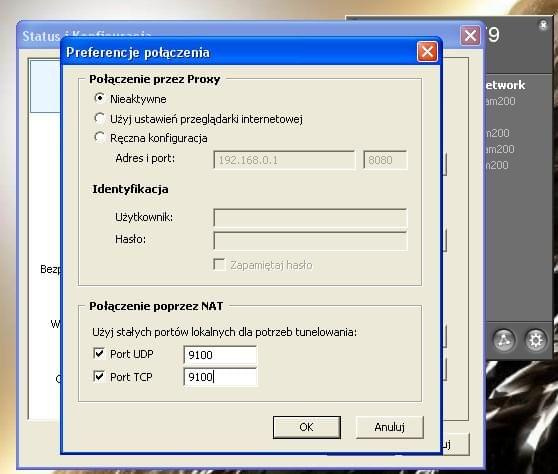Screen dimensions: 558x474
Task: Click the Hasło password field
Action: pyautogui.click(x=310, y=241)
